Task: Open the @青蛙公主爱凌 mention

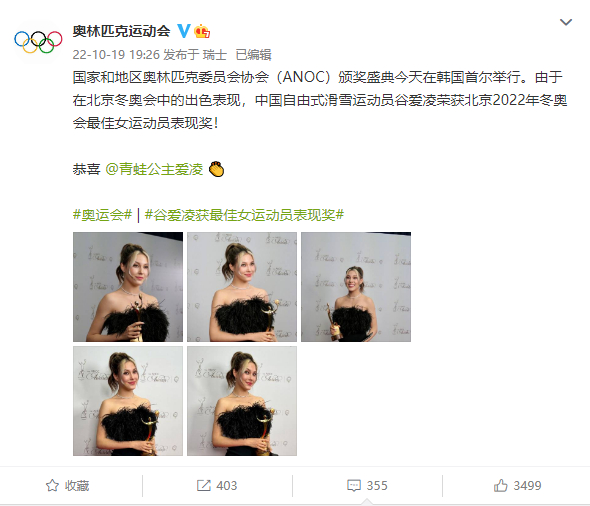Action: pyautogui.click(x=154, y=169)
